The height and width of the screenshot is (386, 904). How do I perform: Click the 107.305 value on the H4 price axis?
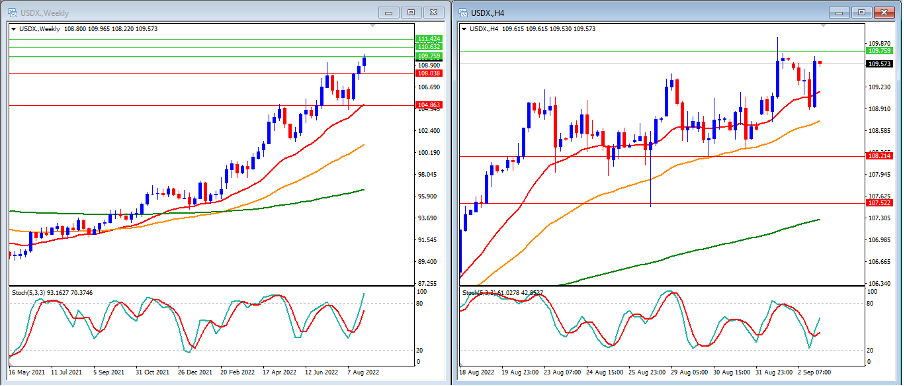pyautogui.click(x=880, y=218)
